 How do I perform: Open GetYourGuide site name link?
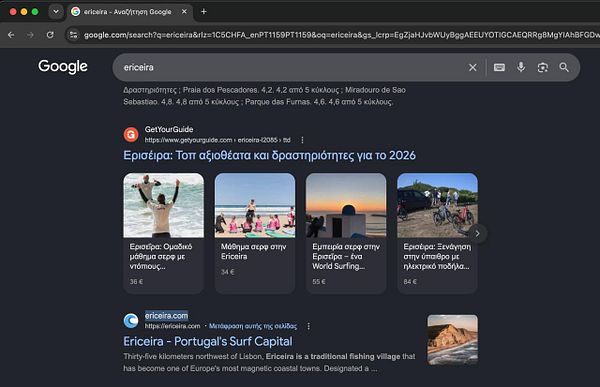169,129
